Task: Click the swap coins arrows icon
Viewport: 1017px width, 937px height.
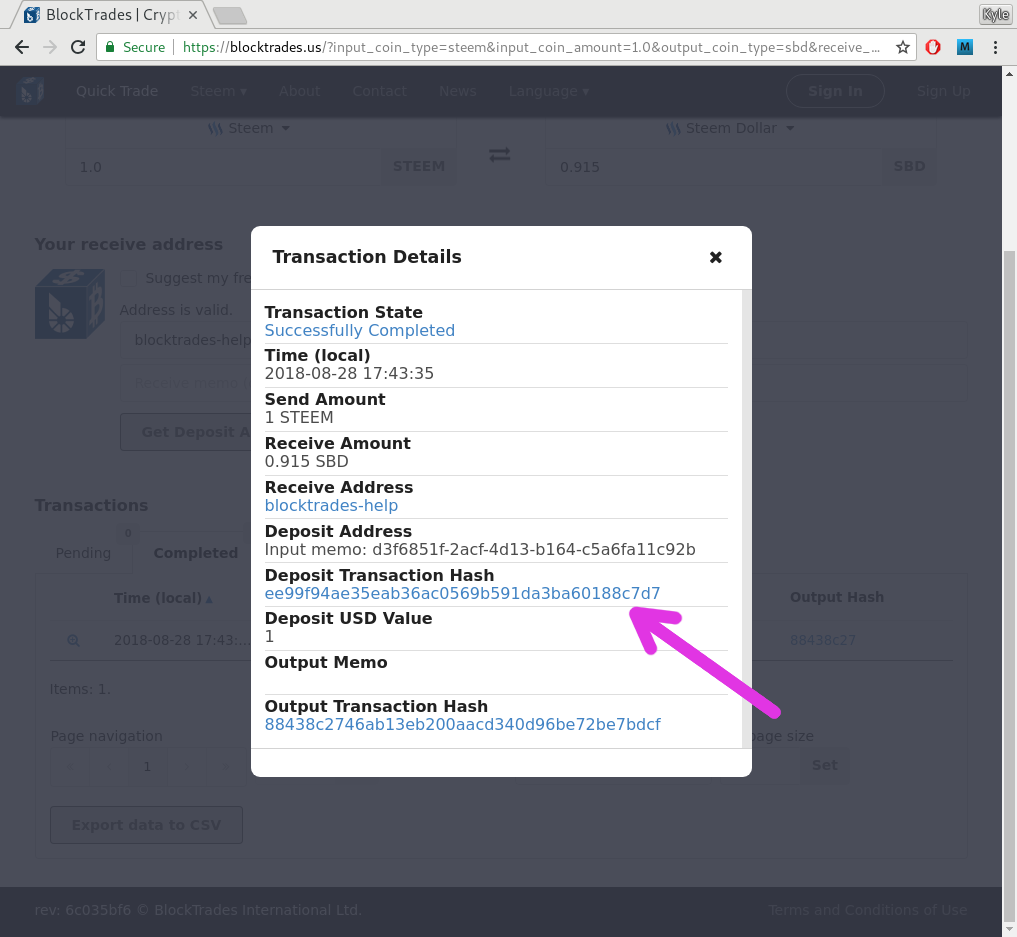Action: 499,155
